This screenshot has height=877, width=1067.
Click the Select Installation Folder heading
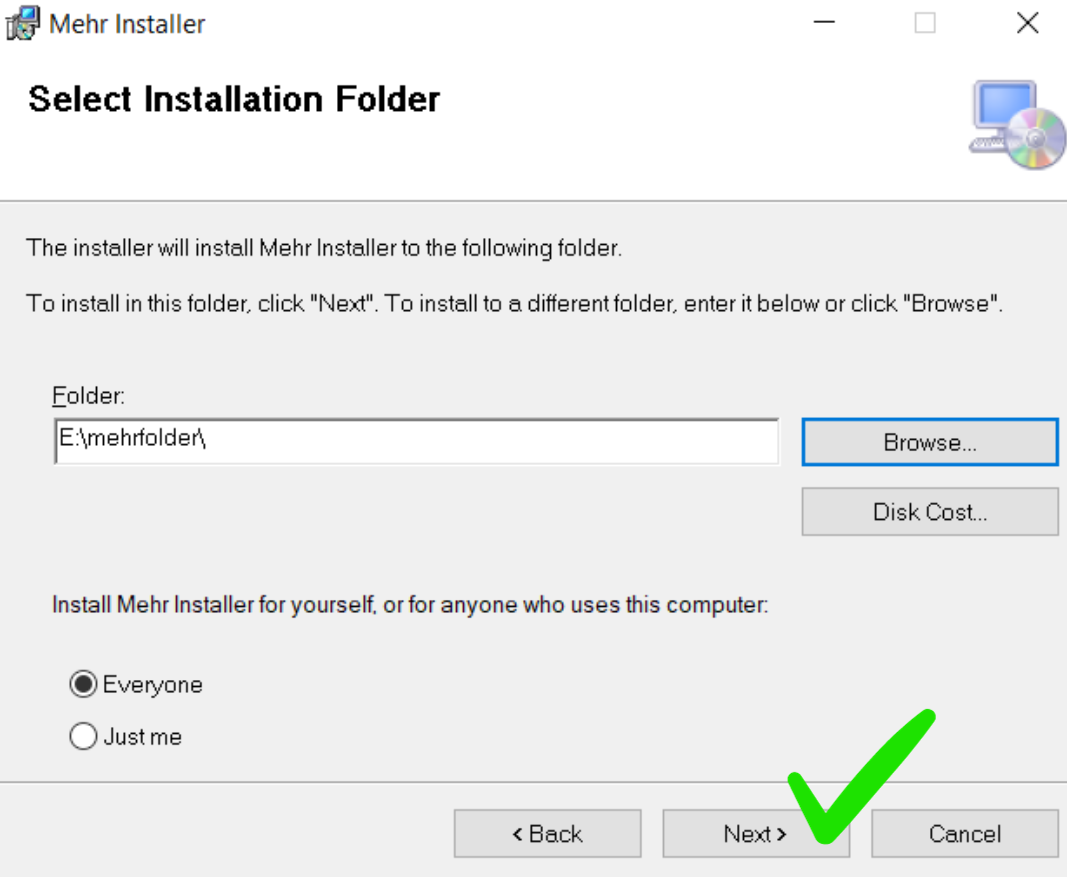tap(234, 99)
